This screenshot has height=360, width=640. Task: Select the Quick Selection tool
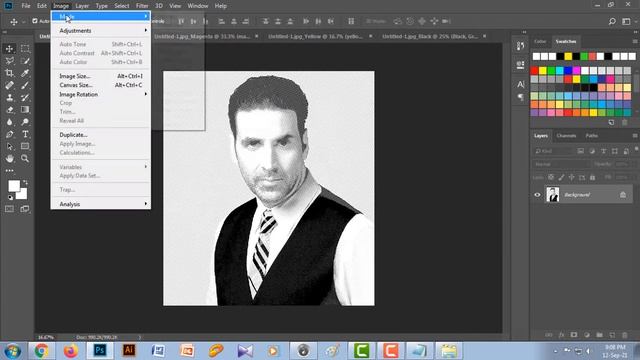pyautogui.click(x=25, y=61)
